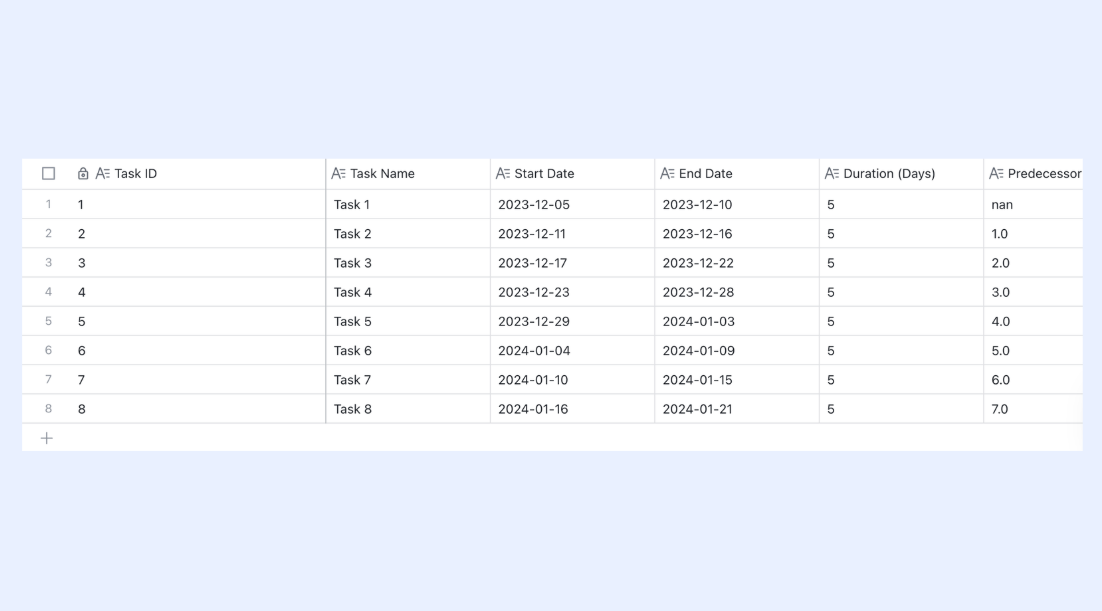Click the text-type icon of End Date column
Viewport: 1102px width, 611px height.
click(667, 174)
